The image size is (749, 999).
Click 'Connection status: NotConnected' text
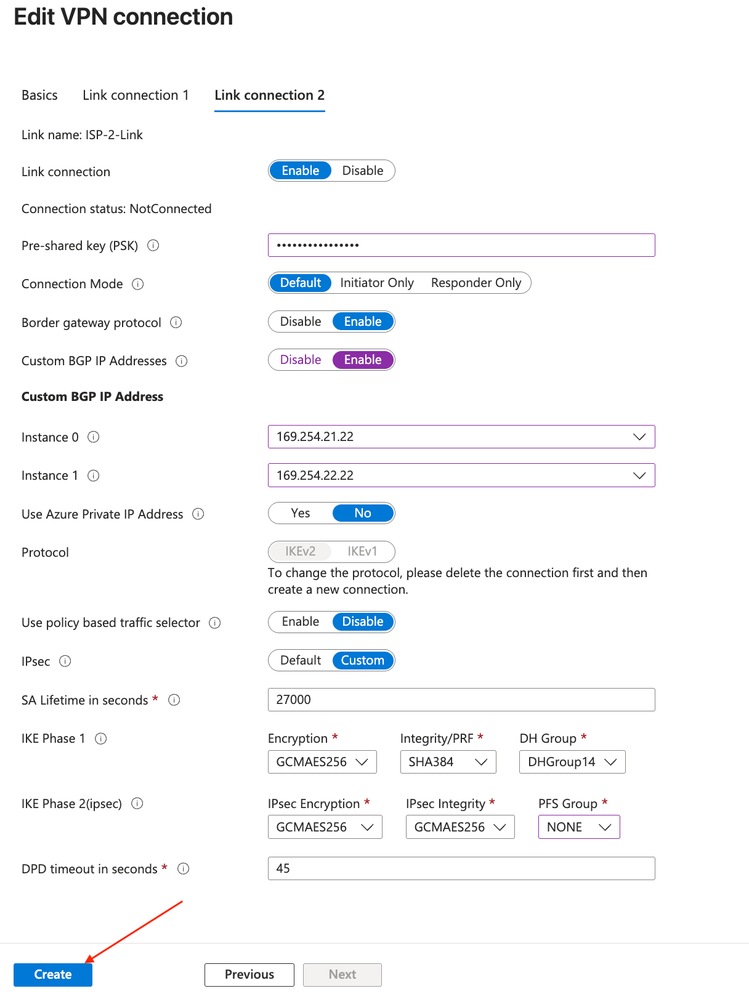pyautogui.click(x=117, y=209)
